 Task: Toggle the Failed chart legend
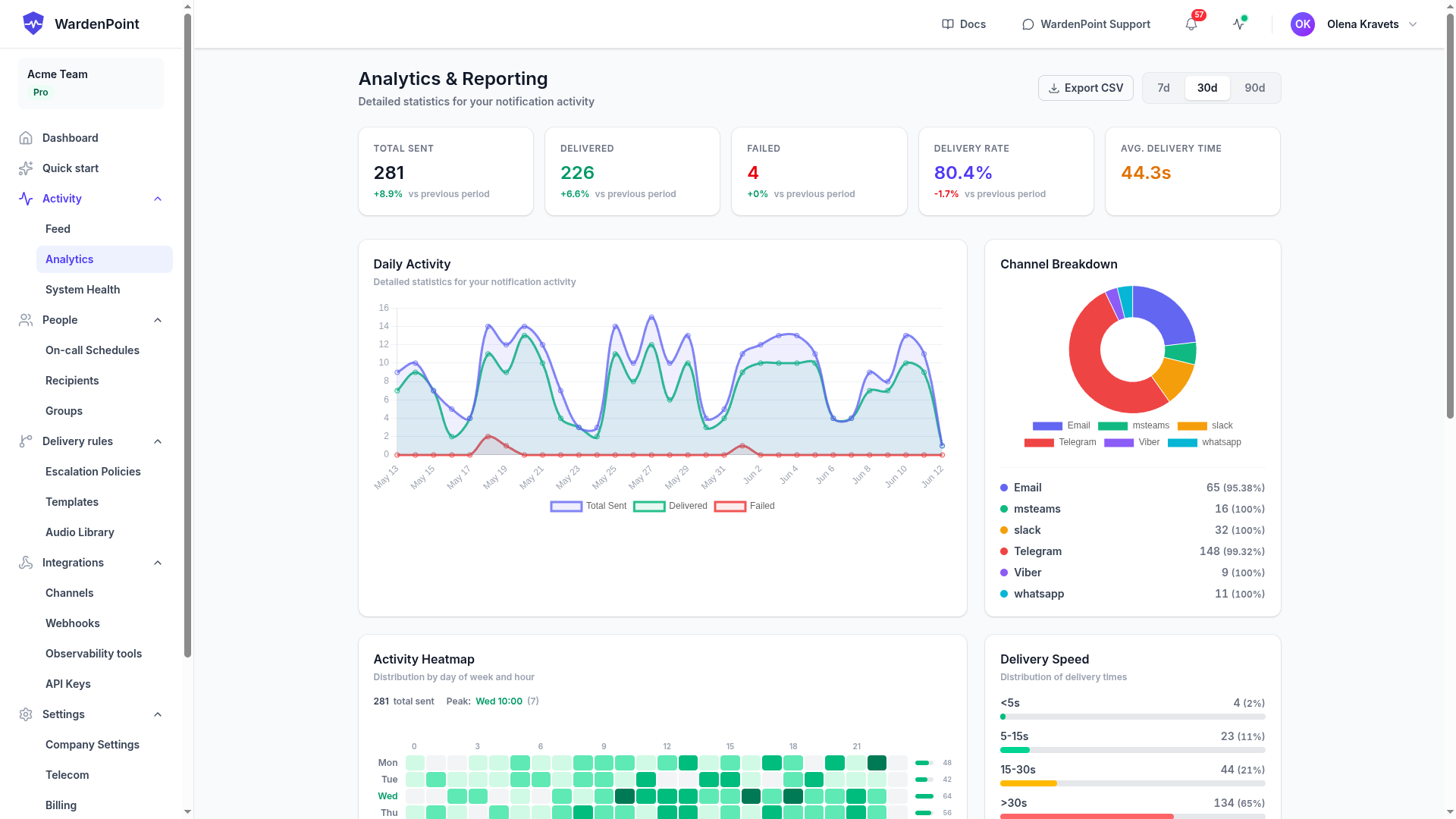point(745,506)
